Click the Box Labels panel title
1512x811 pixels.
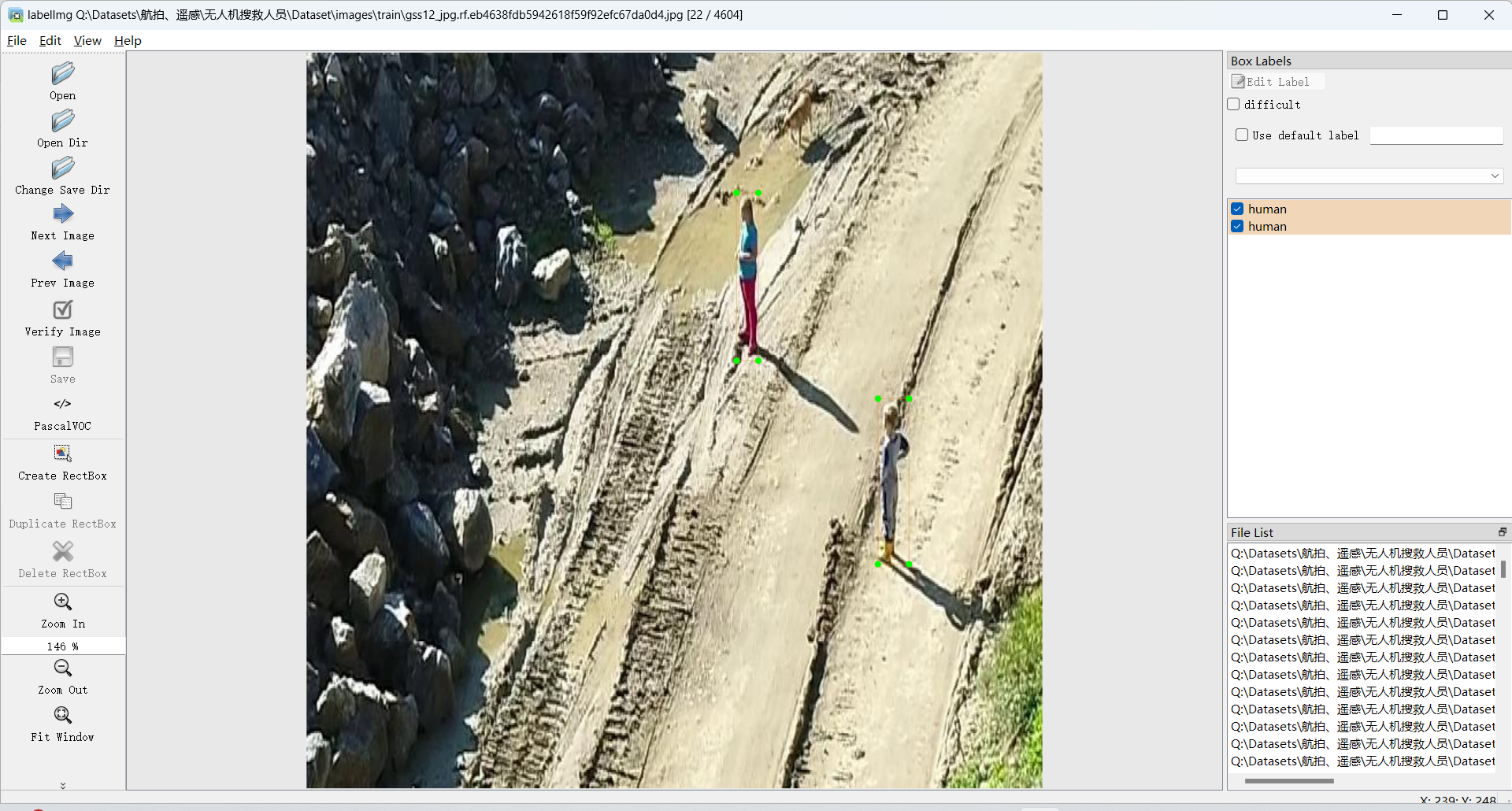click(1261, 61)
